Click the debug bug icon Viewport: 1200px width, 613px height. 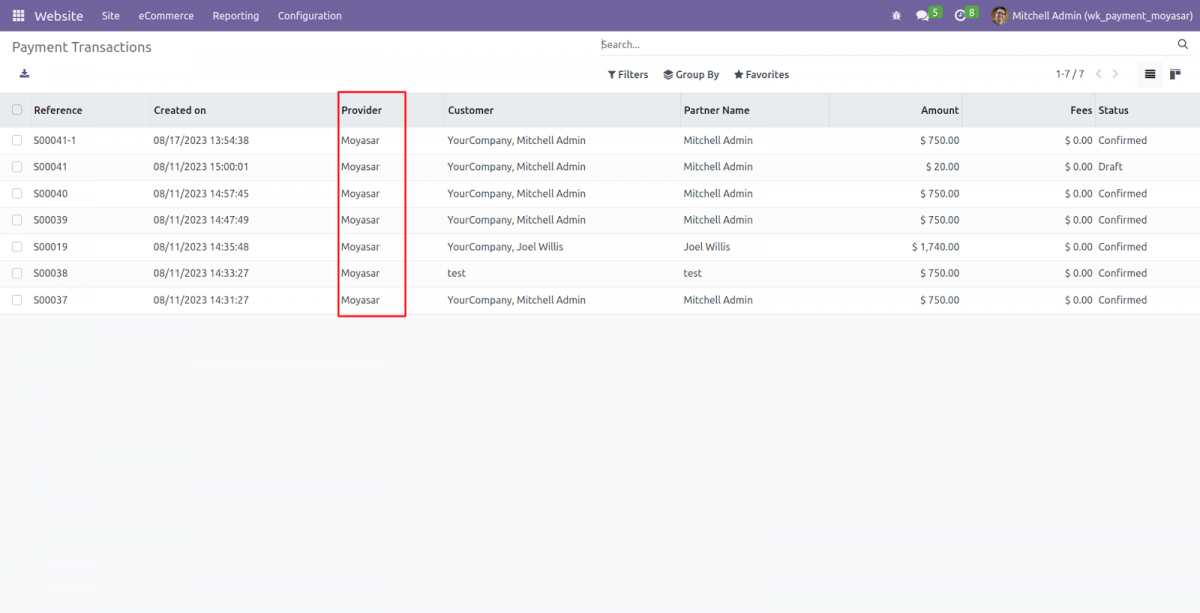[x=896, y=16]
